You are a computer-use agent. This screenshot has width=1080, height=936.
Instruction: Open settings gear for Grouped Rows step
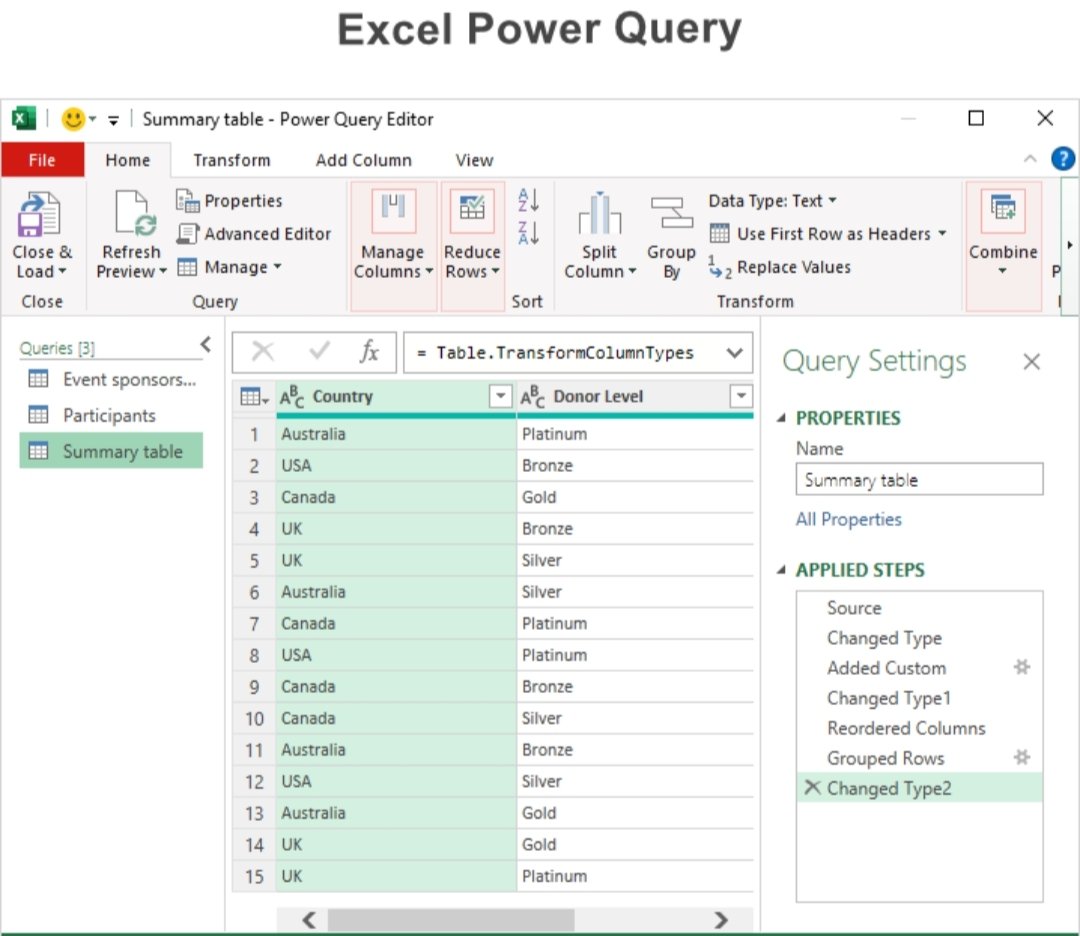1021,758
